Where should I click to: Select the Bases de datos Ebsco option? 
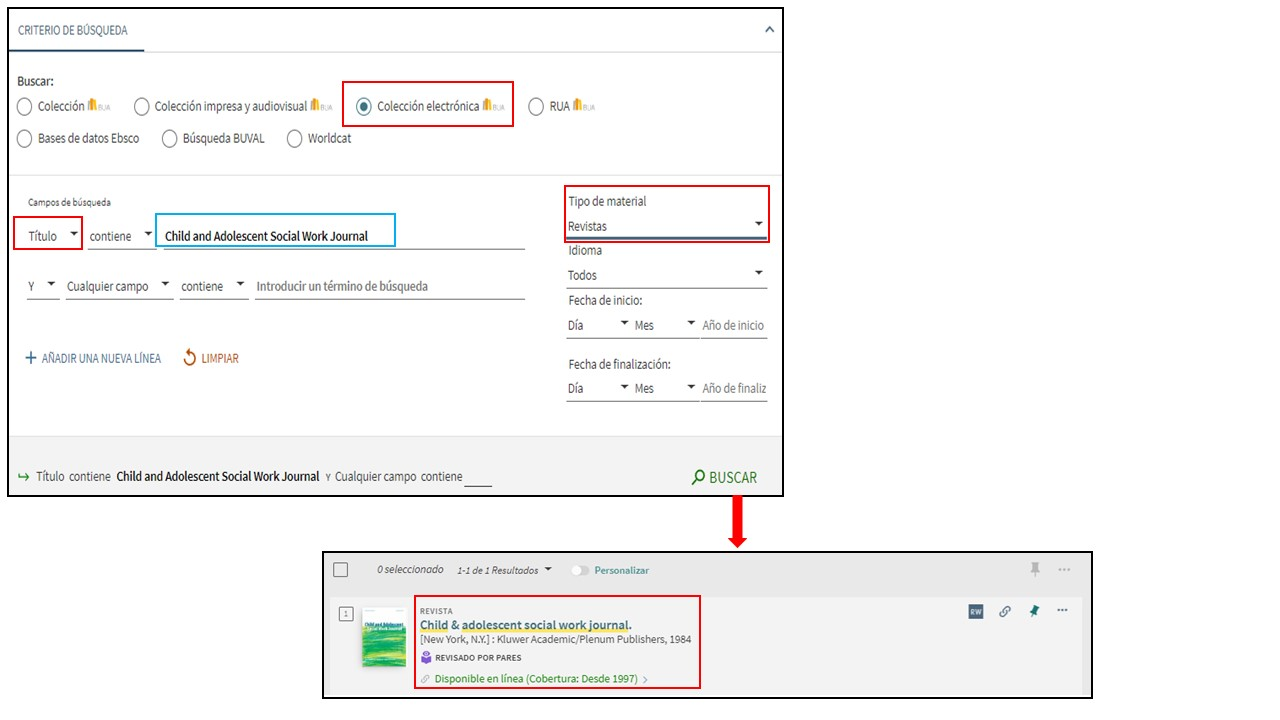coord(25,139)
